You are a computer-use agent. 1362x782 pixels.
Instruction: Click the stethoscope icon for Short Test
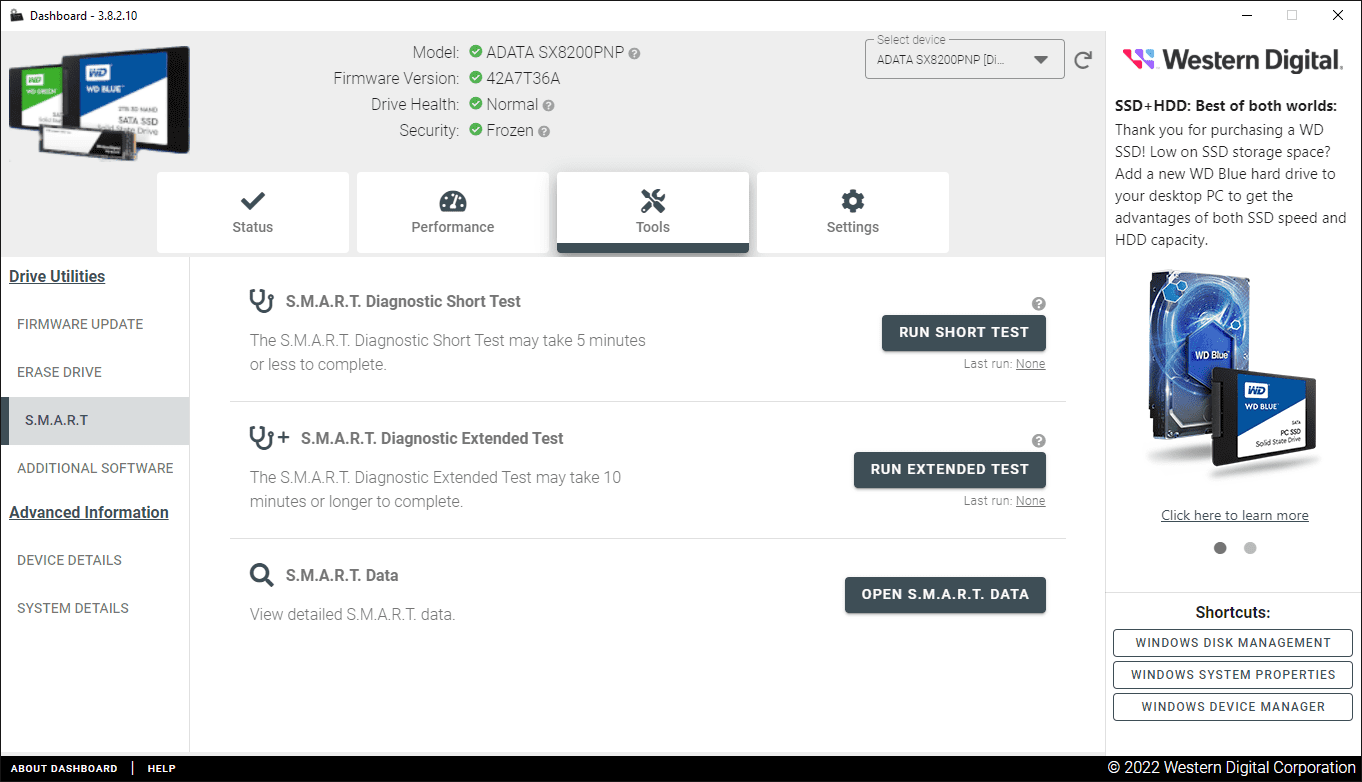[x=260, y=300]
